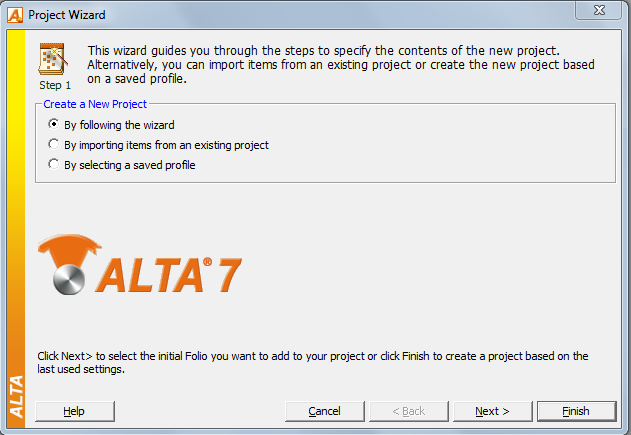
Task: Click the ALTA app icon in title bar
Action: tap(14, 15)
